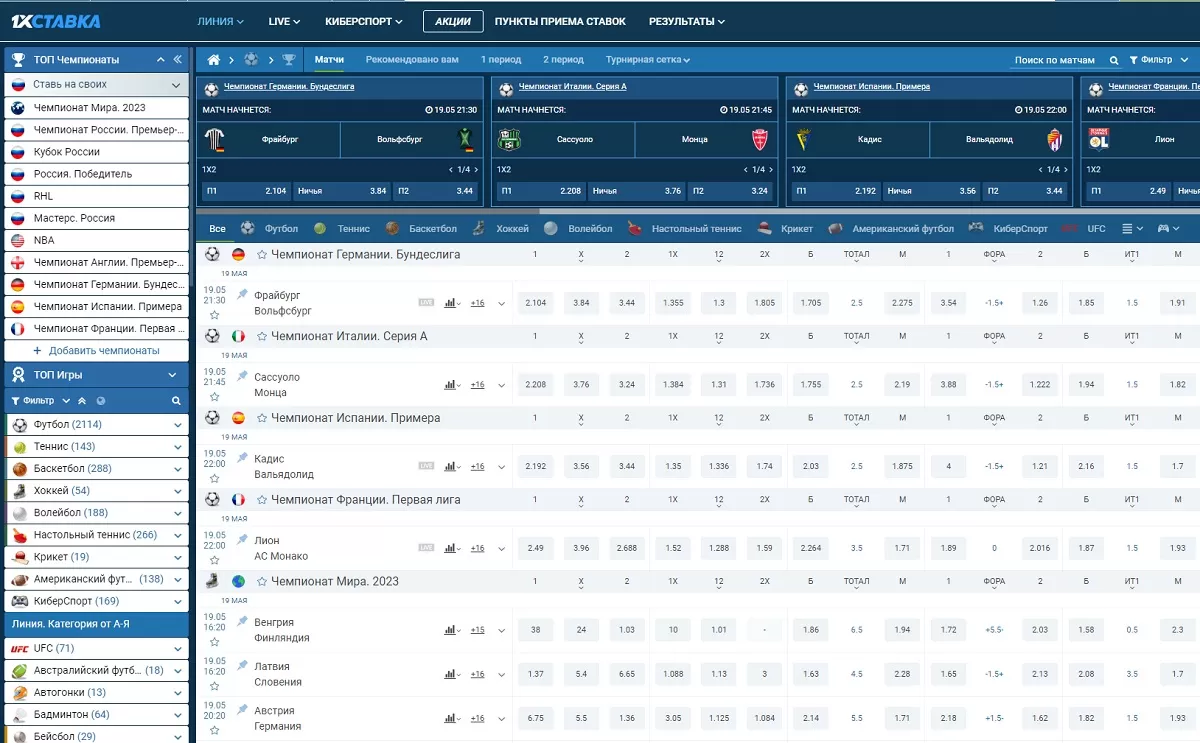Viewport: 1200px width, 743px height.
Task: Pin the Сассуоло–Монца match
Action: [x=242, y=376]
